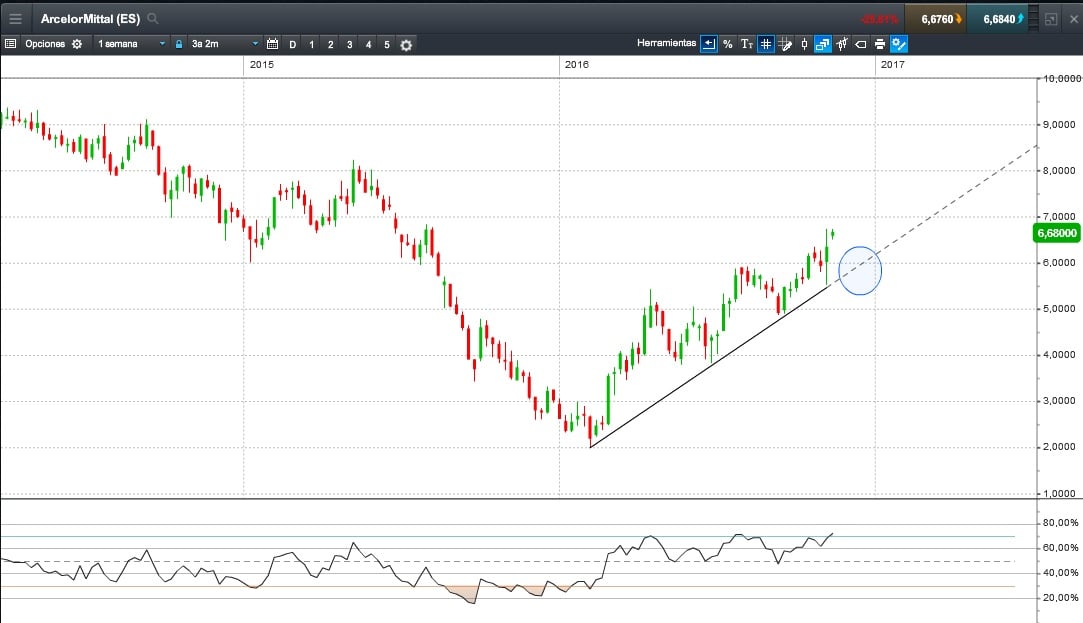The image size is (1083, 623).
Task: Click the search magnifier next to ArcelorMittal
Action: click(x=153, y=18)
